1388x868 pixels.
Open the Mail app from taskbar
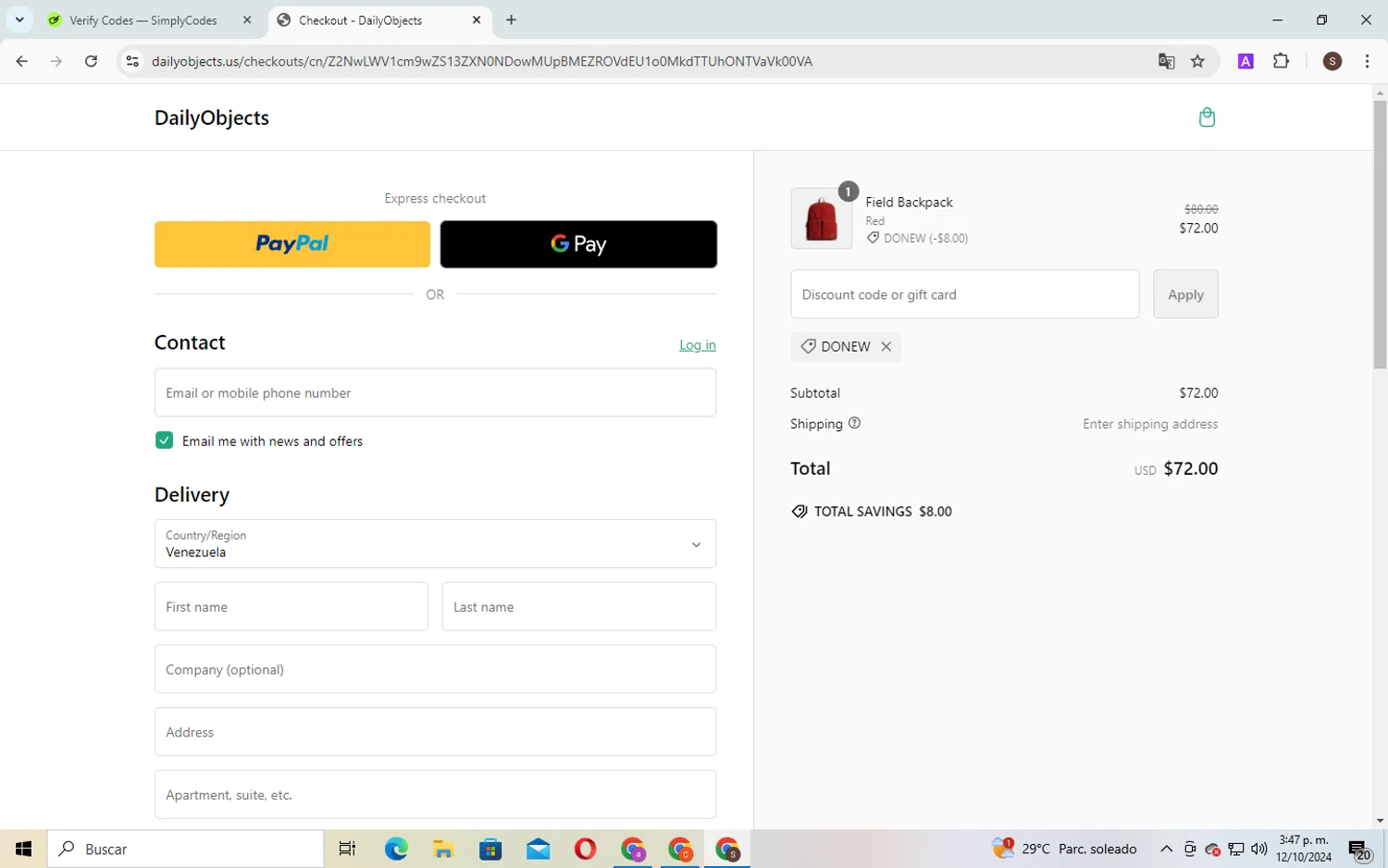pos(538,849)
